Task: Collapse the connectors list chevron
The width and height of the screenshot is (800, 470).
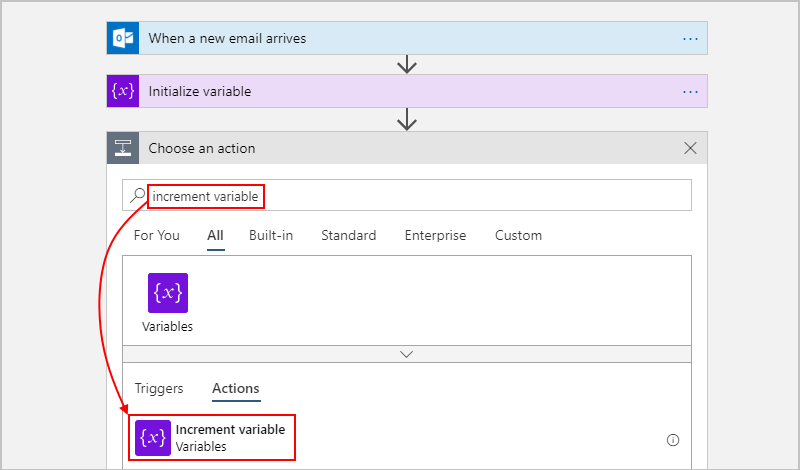Action: coord(406,354)
